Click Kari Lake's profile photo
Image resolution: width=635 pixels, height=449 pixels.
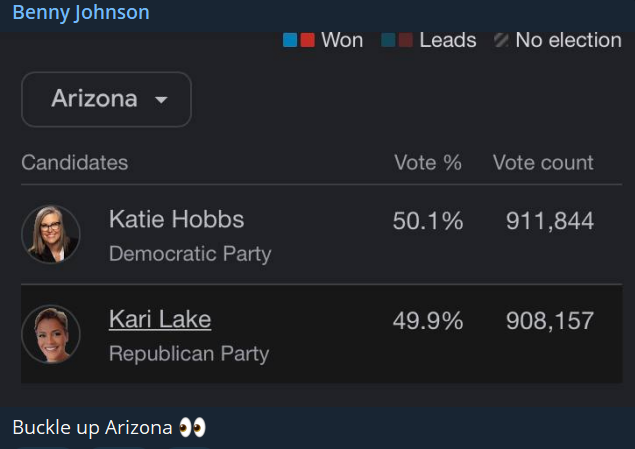click(x=50, y=334)
